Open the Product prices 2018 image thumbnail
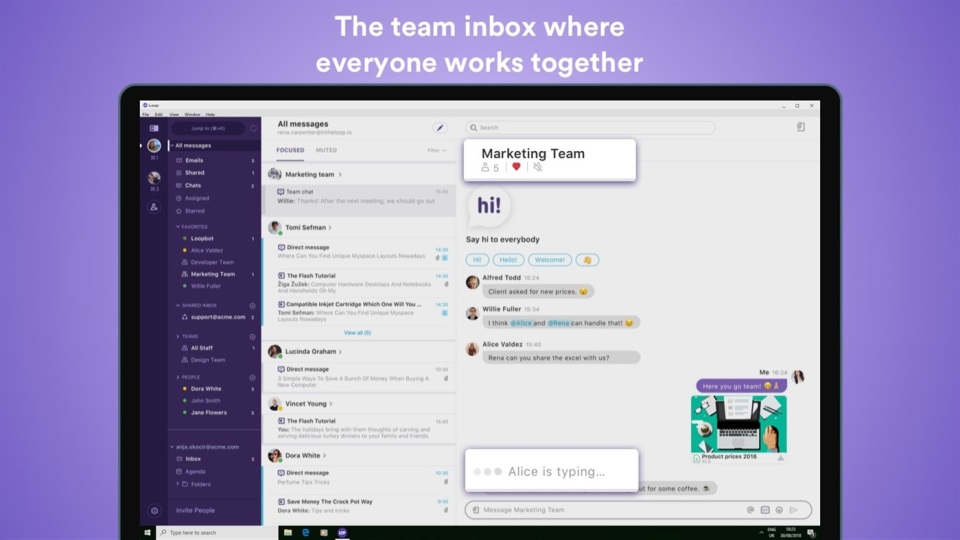Image resolution: width=960 pixels, height=540 pixels. (738, 424)
